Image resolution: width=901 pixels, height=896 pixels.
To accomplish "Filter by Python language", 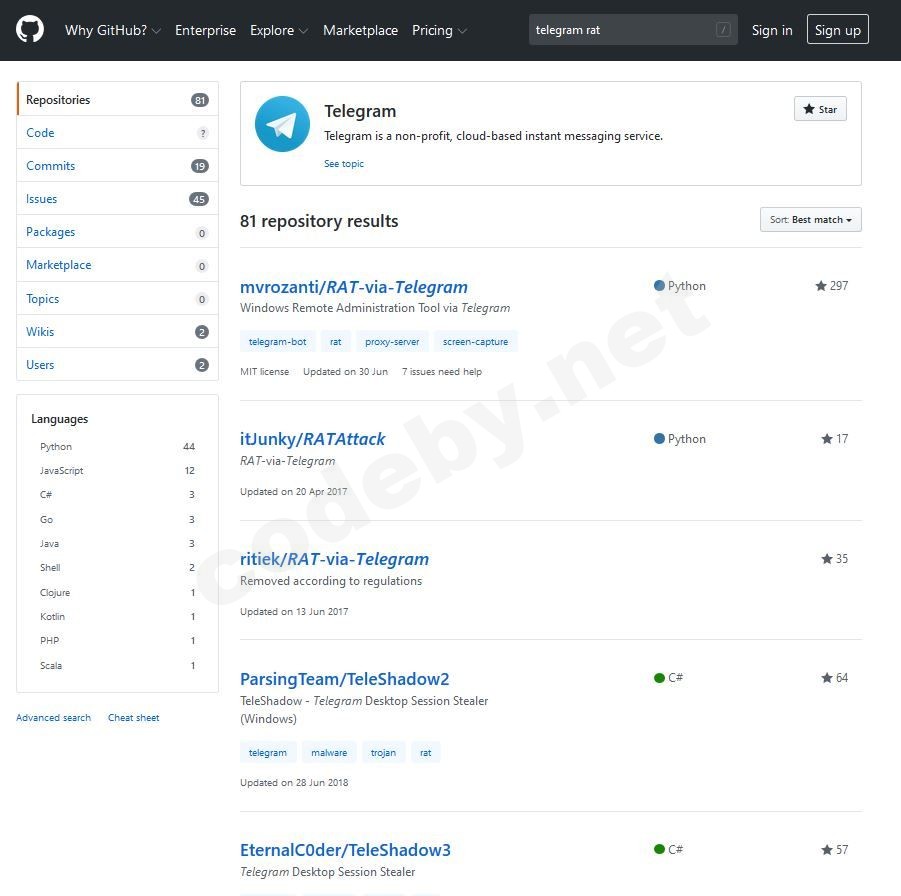I will (x=117, y=447).
